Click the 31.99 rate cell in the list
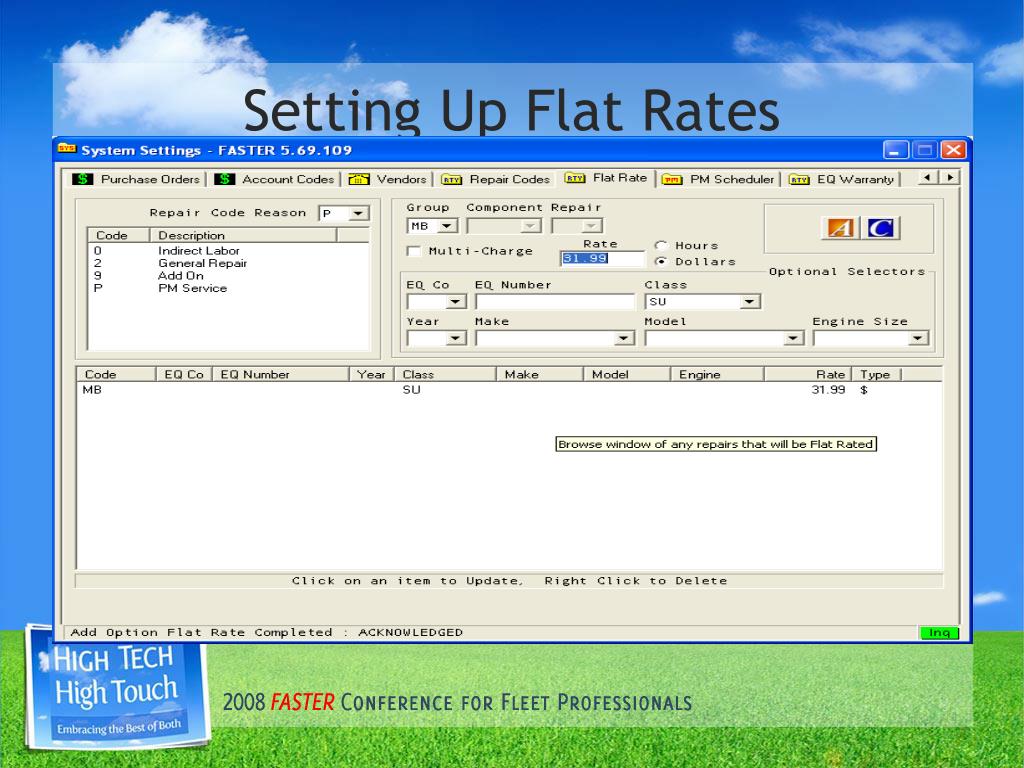 click(828, 390)
